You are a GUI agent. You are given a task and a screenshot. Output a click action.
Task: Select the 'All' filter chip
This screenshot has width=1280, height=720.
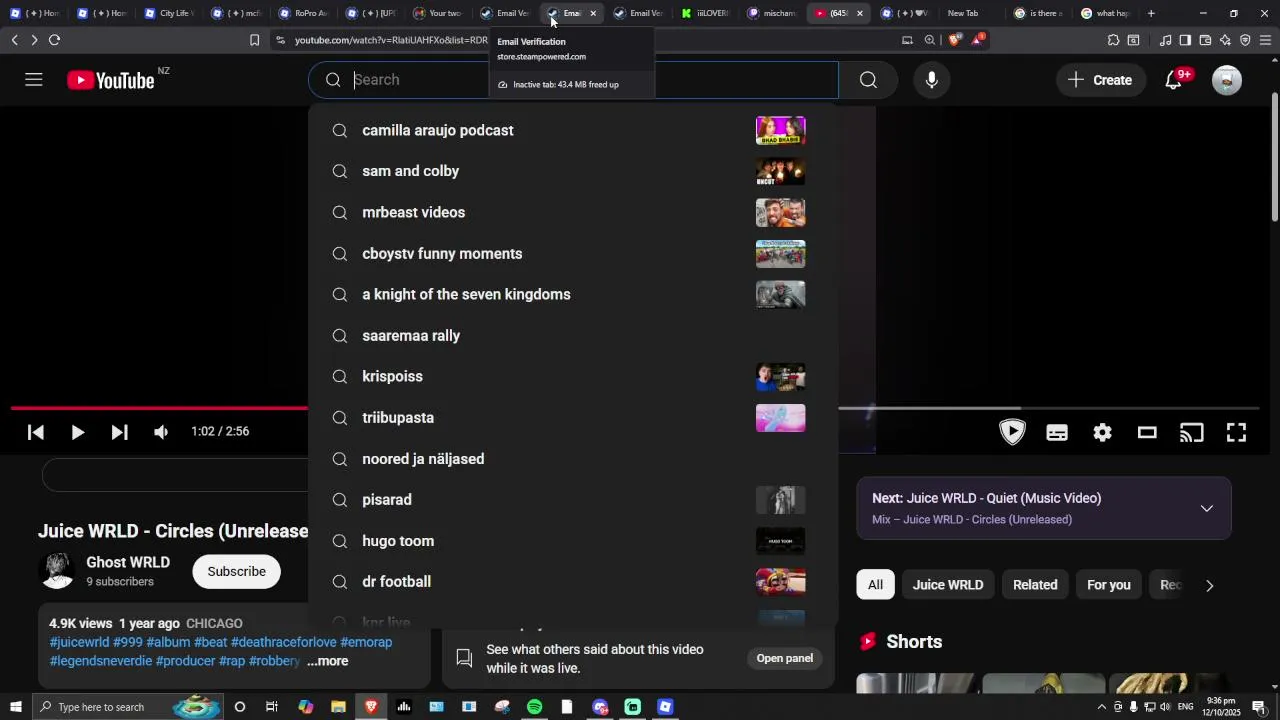pyautogui.click(x=875, y=585)
